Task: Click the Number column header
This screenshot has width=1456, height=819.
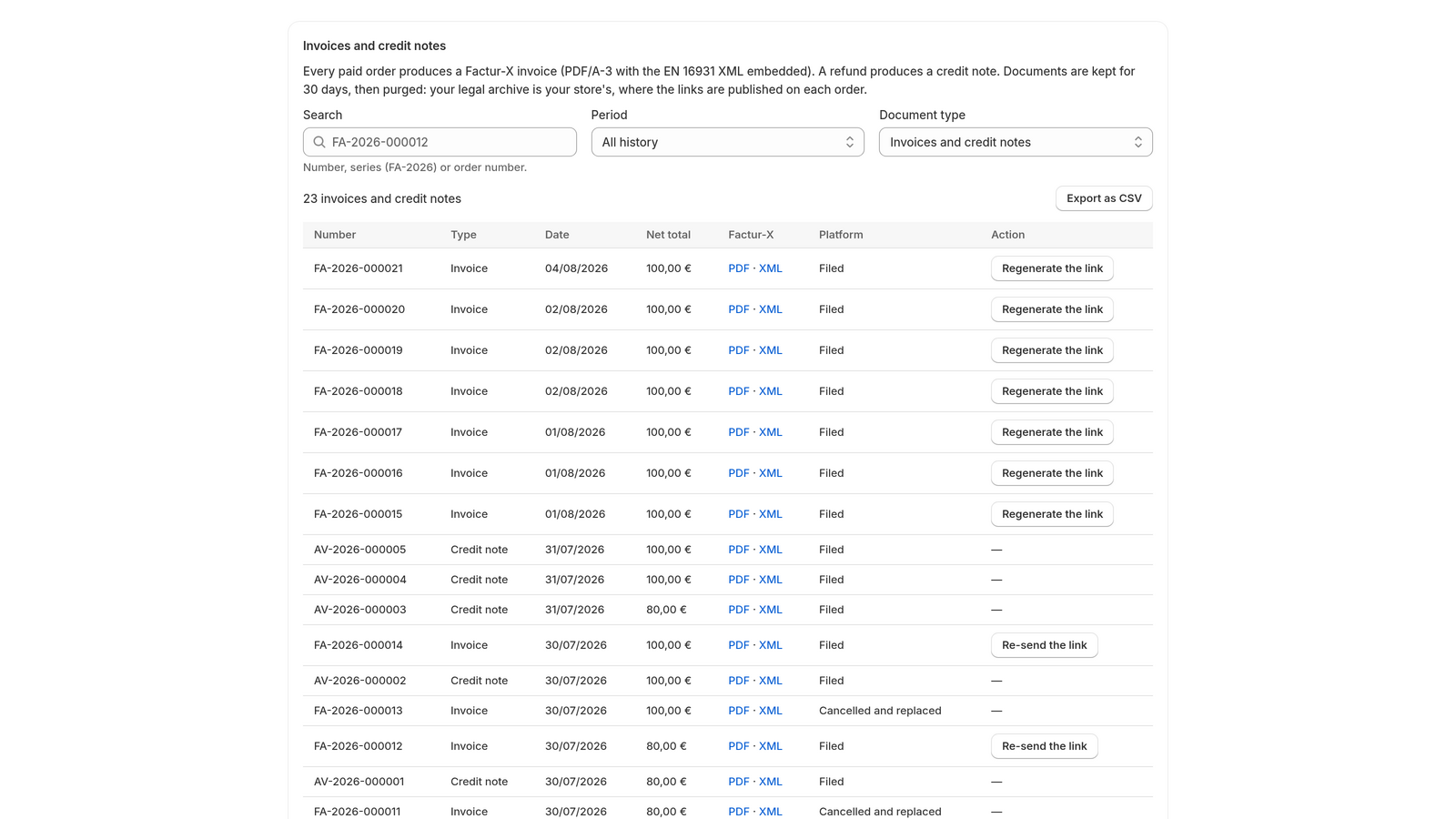Action: coord(335,235)
